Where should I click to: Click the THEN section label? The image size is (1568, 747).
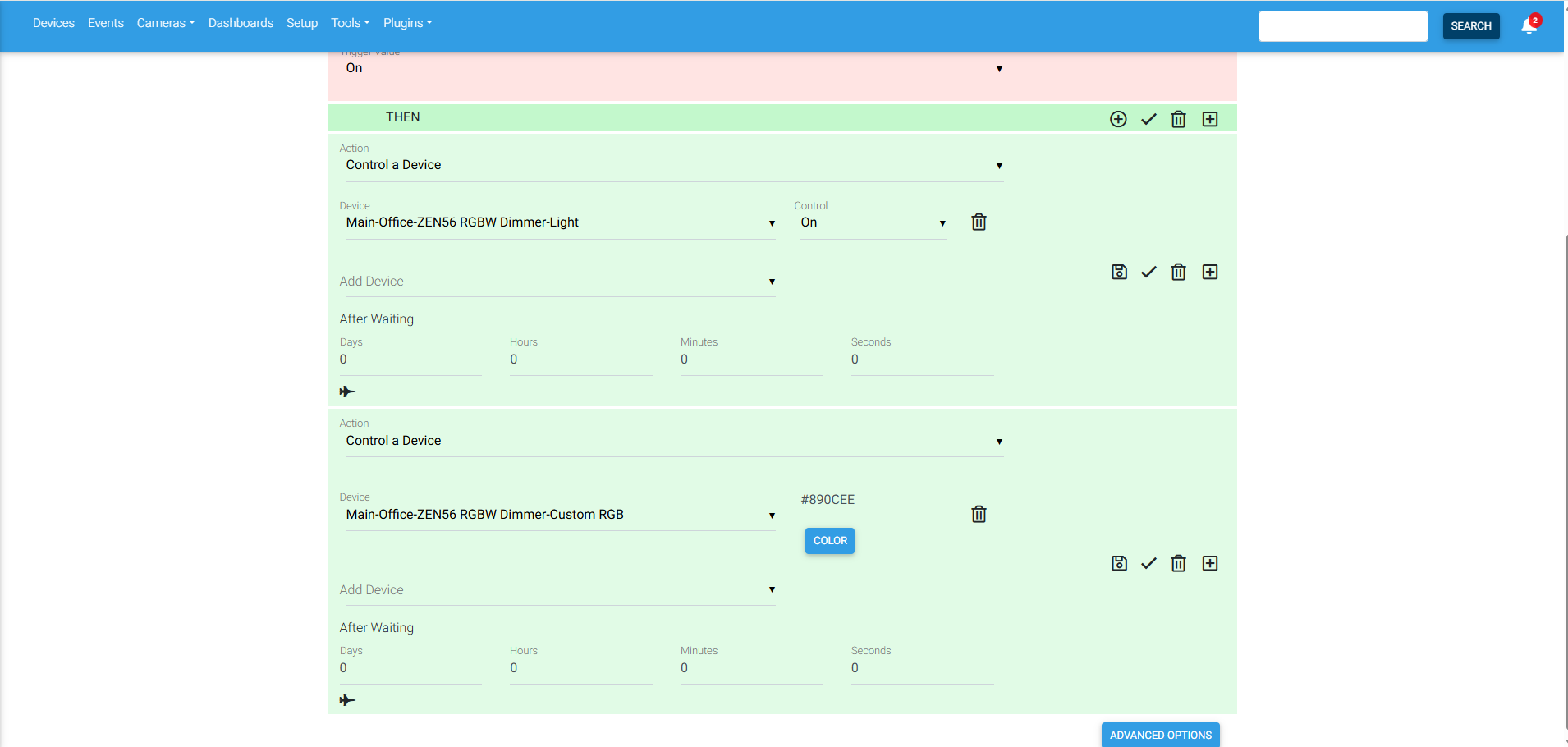click(x=403, y=117)
